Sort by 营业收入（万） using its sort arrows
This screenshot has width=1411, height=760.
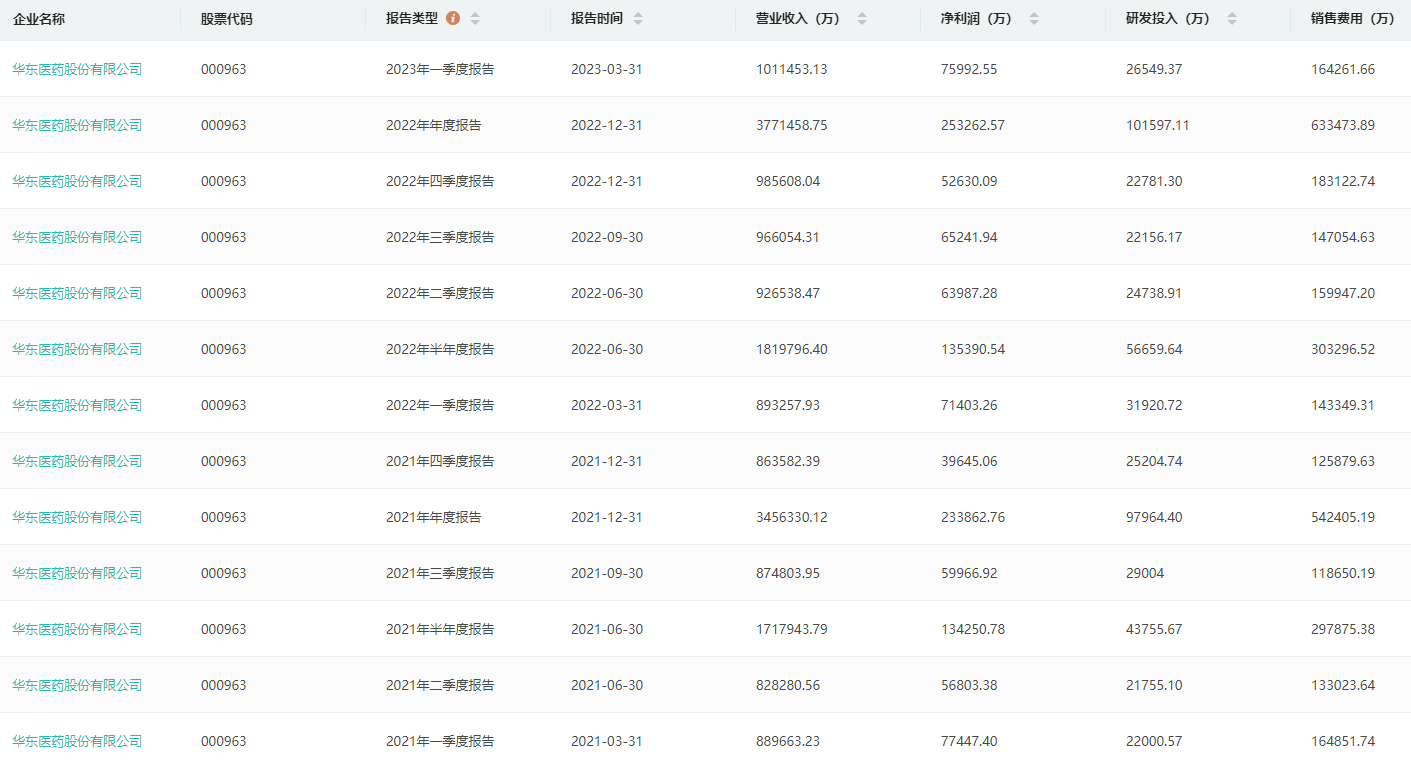(862, 19)
